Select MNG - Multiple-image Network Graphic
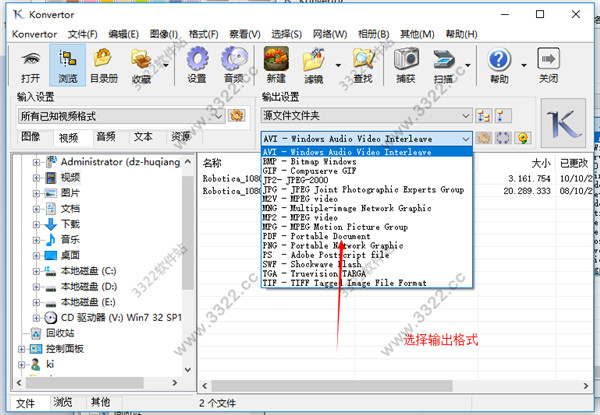Image resolution: width=600 pixels, height=415 pixels. [367, 208]
